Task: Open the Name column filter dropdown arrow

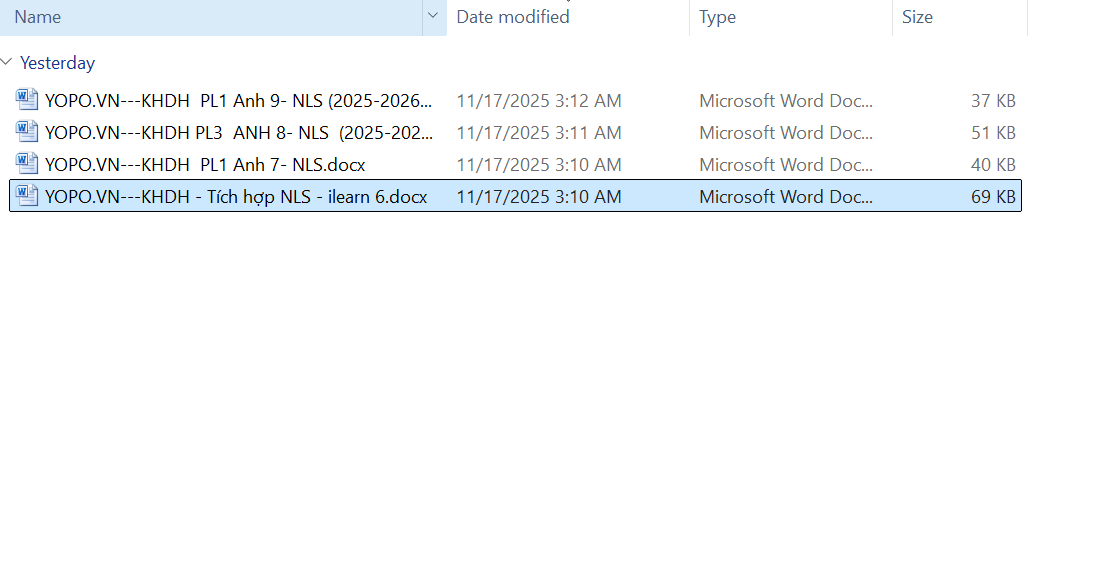Action: (x=433, y=17)
